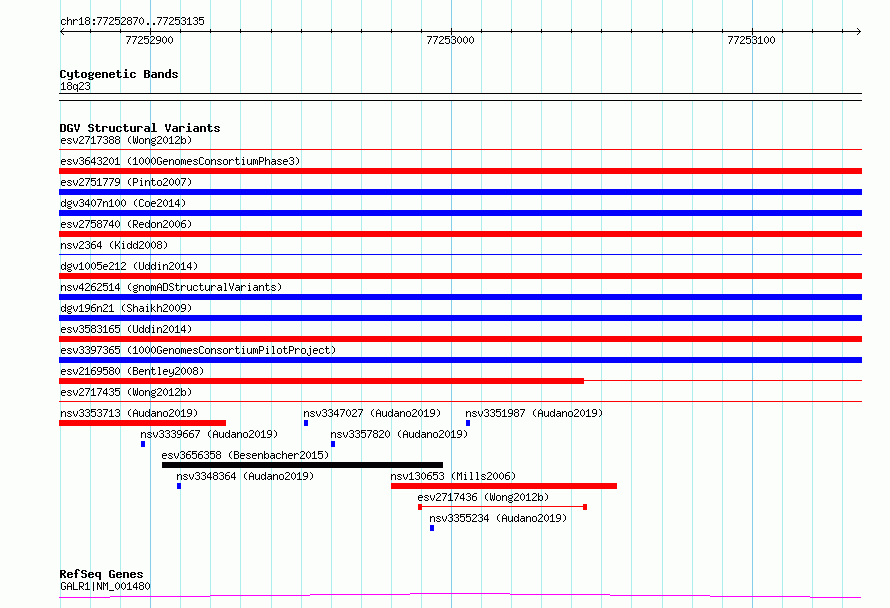Click the left arrow of the ruler

(62, 32)
